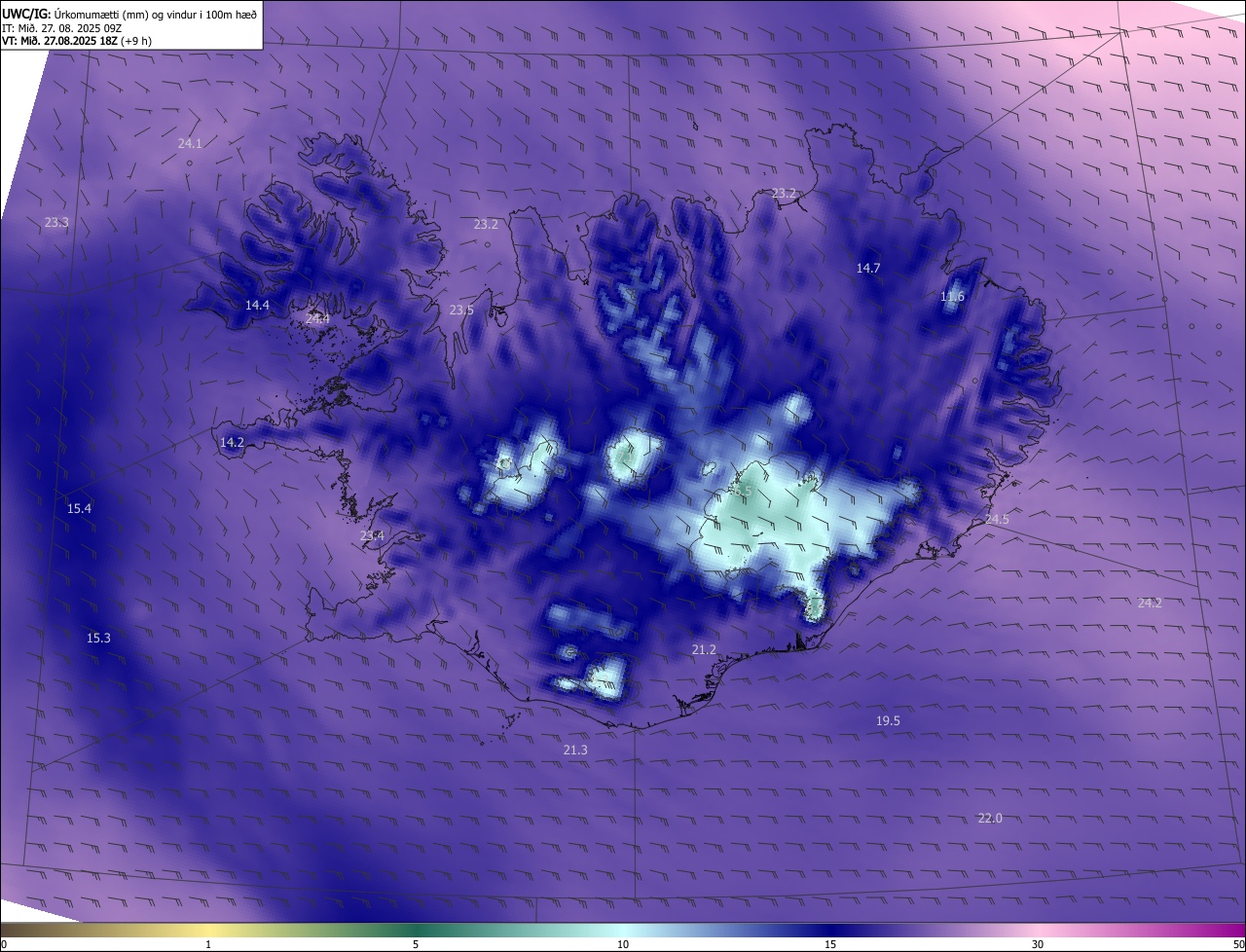Click the '1' tick on the color scale

tap(208, 944)
